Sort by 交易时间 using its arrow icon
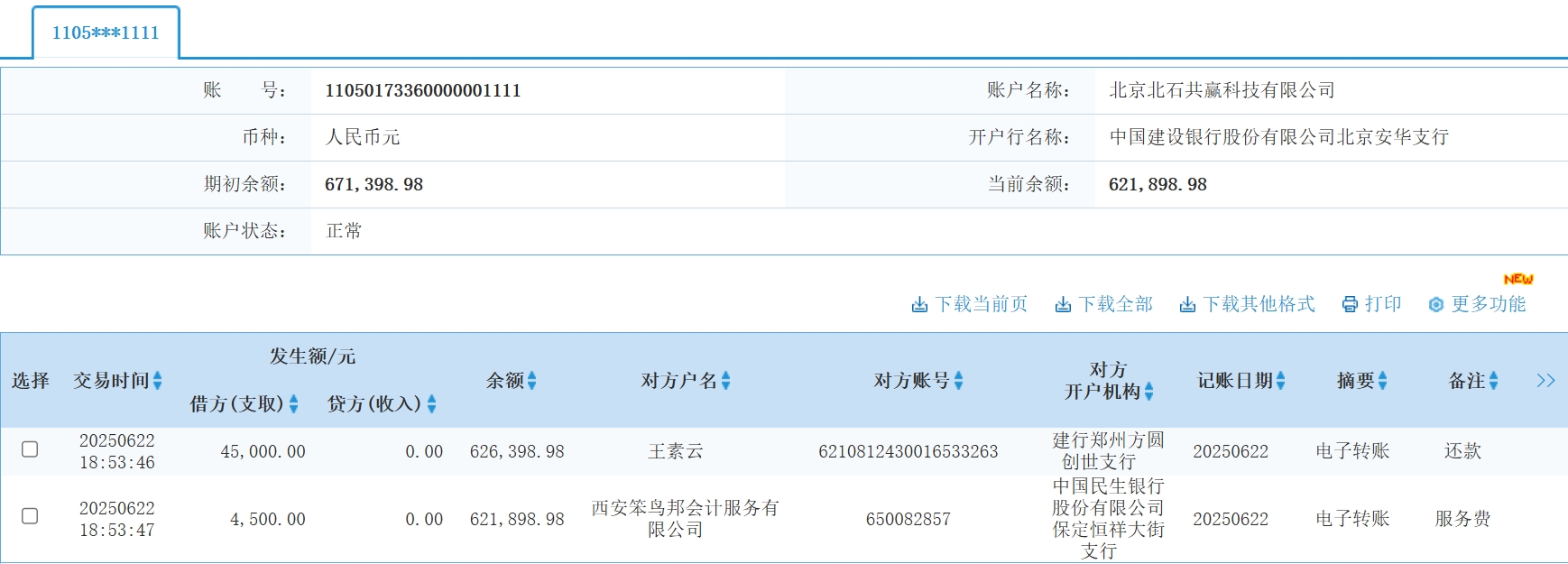Viewport: 1568px width, 564px height. click(158, 381)
